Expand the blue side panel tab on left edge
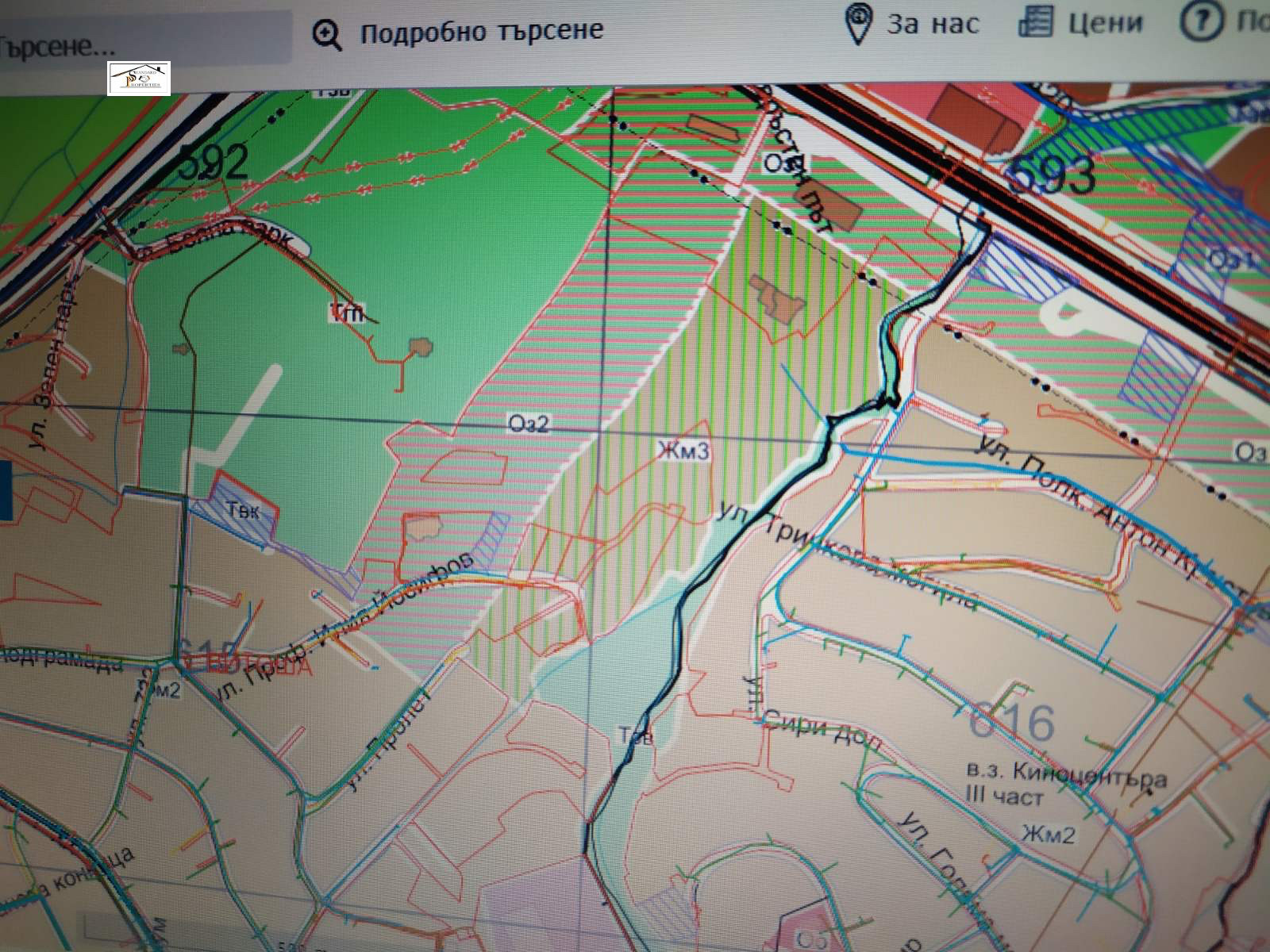 [x=6, y=490]
